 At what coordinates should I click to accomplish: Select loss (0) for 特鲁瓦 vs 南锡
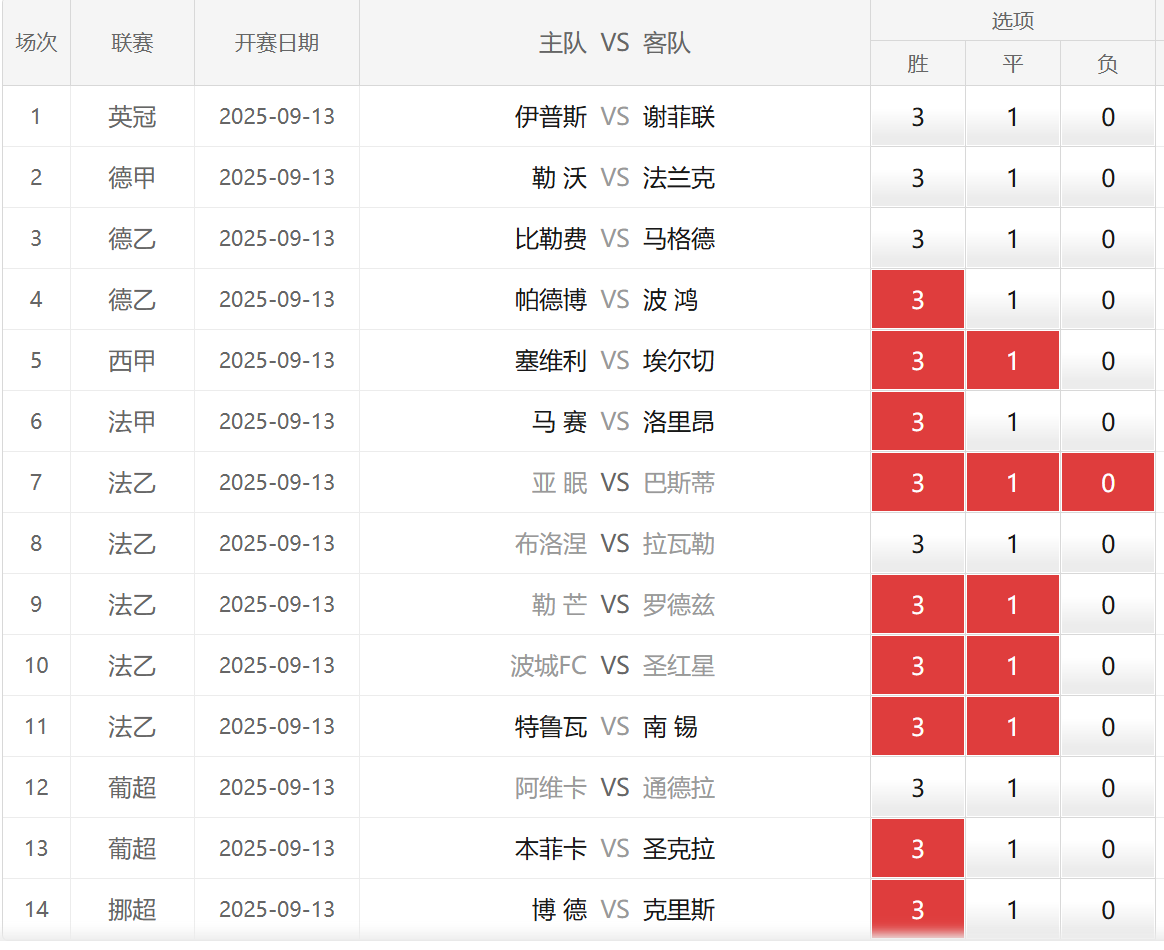[x=1108, y=726]
